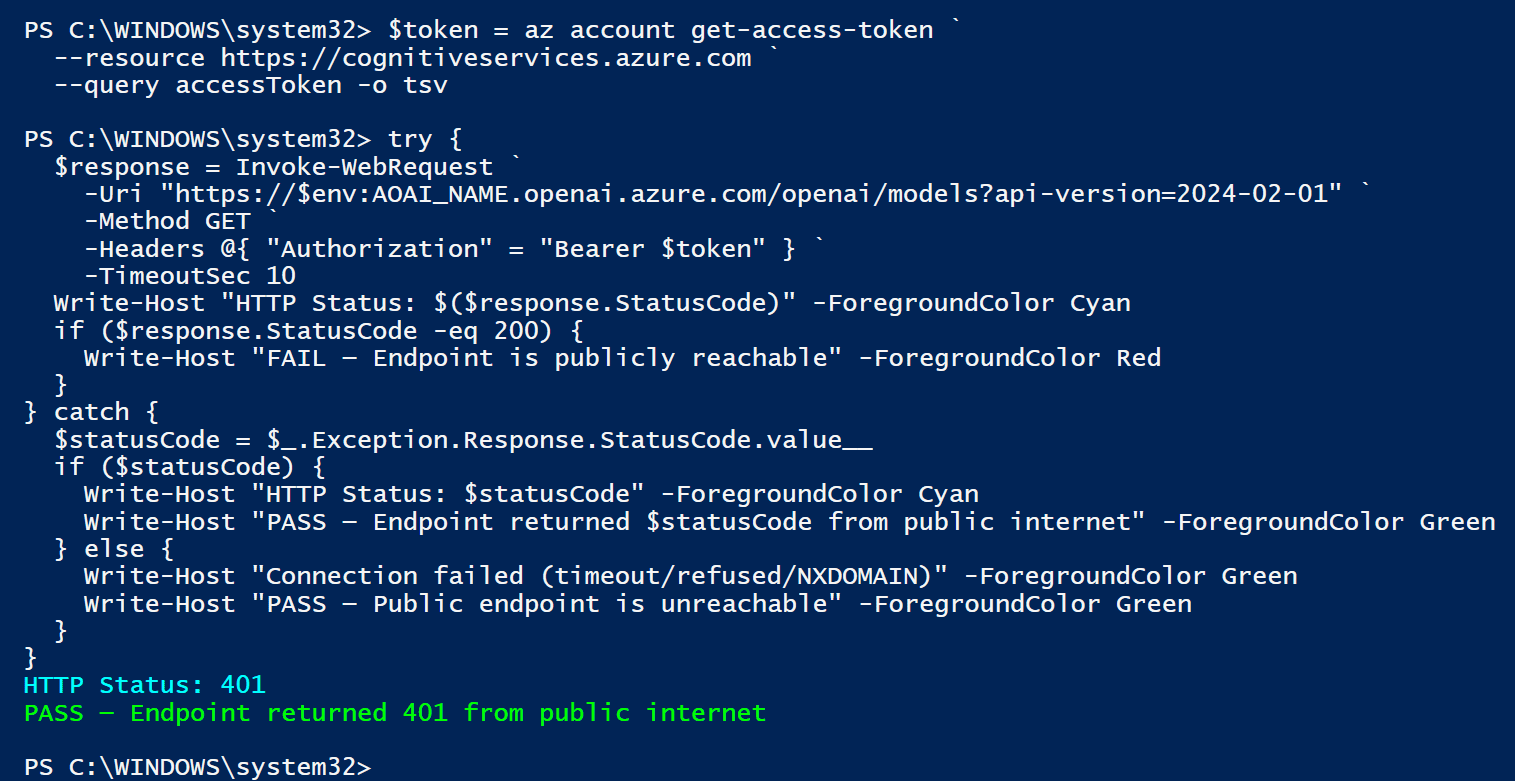
Task: Click the empty prompt at the bottom
Action: pos(197,767)
